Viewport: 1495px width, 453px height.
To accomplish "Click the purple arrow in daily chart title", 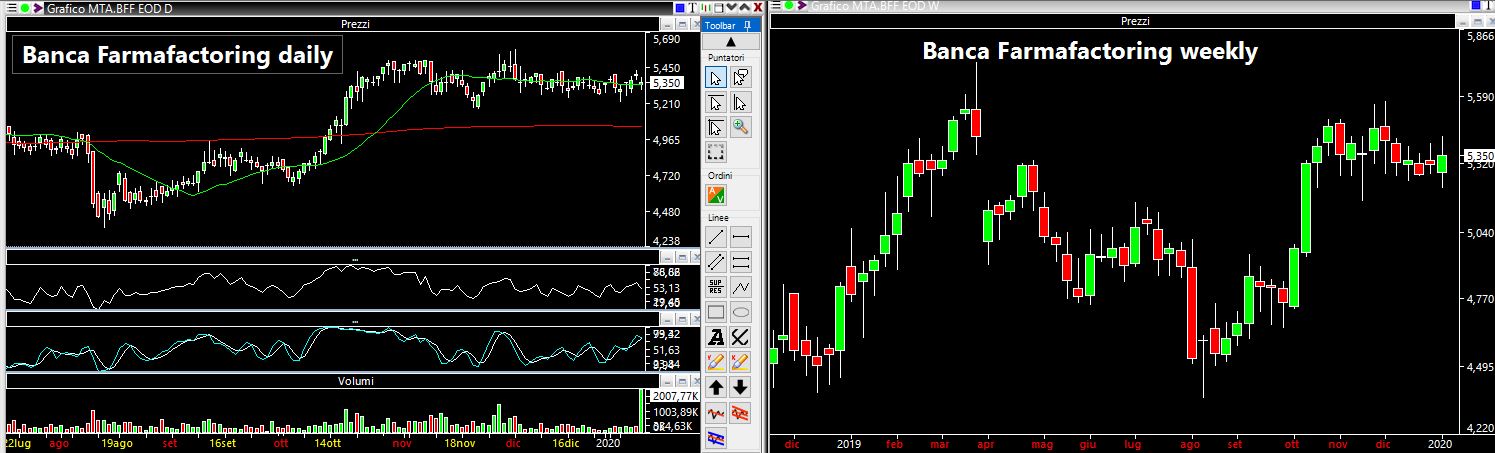I will [37, 7].
